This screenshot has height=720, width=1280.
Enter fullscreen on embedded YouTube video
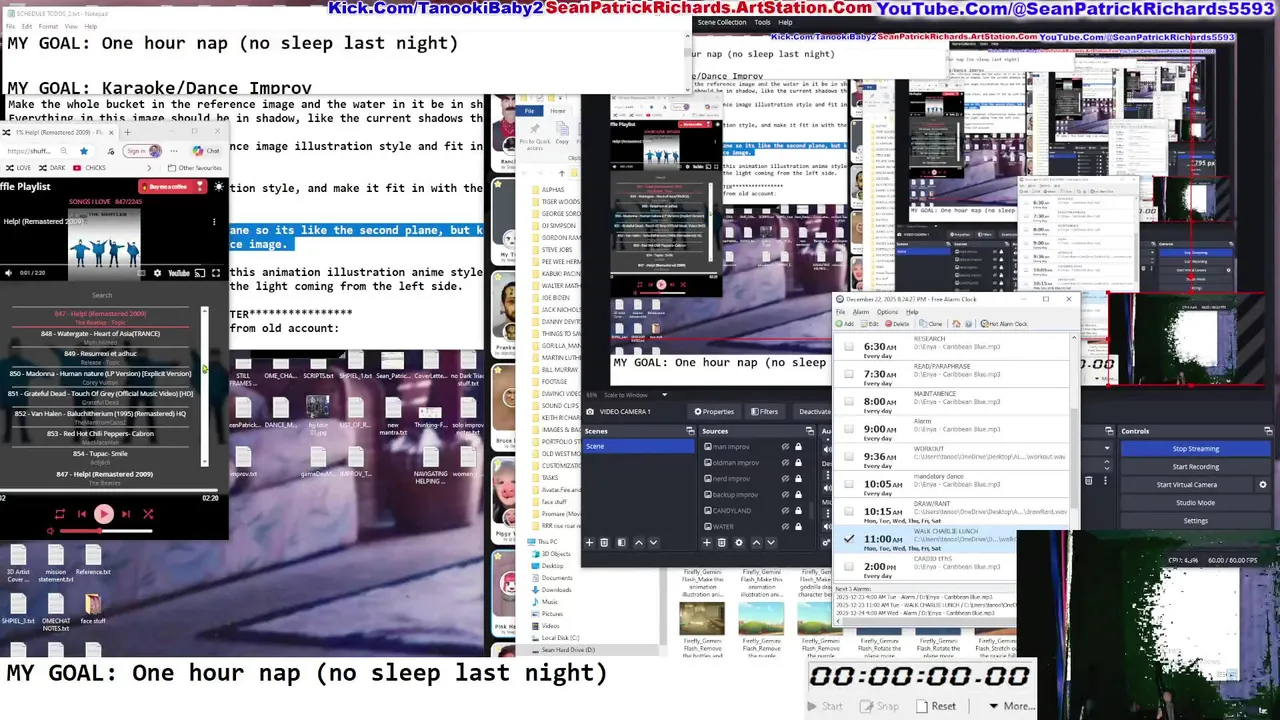(x=215, y=273)
